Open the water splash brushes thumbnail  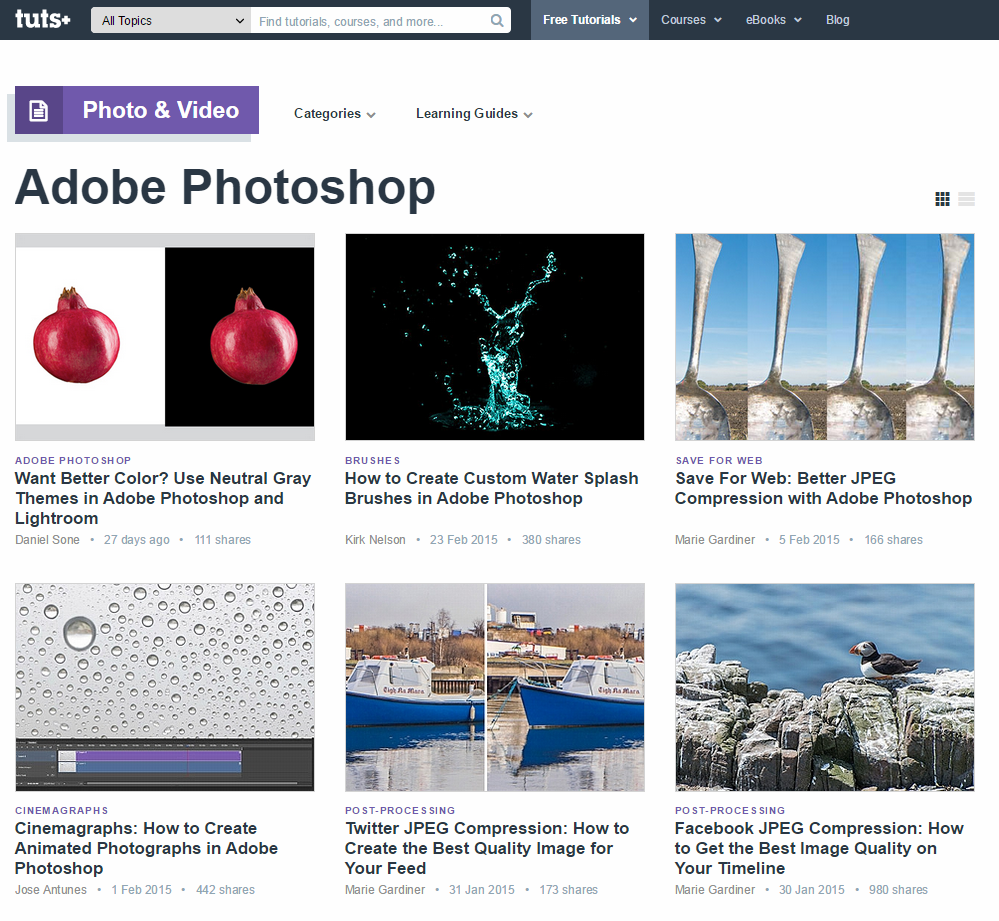(494, 337)
